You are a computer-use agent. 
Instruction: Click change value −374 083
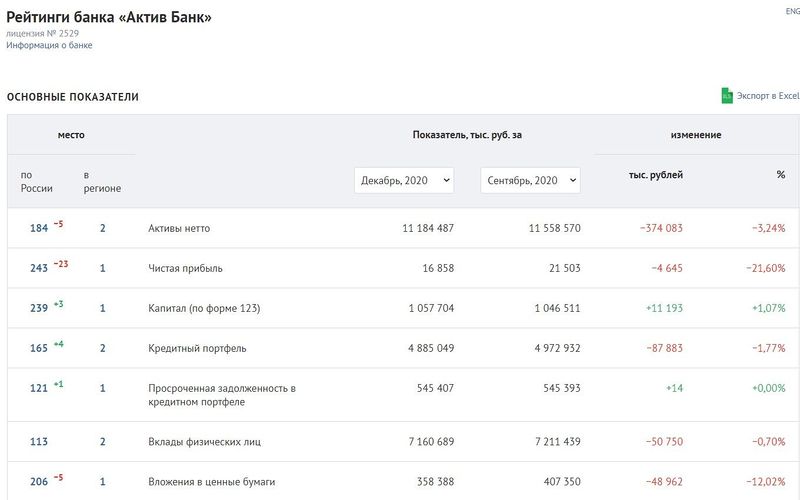[661, 228]
